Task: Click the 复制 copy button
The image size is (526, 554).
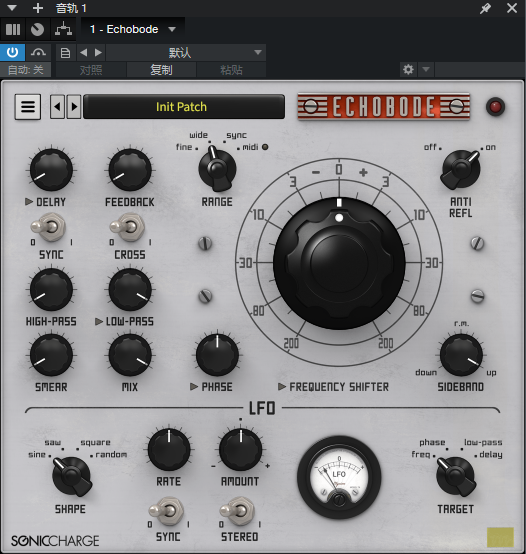Action: point(161,70)
